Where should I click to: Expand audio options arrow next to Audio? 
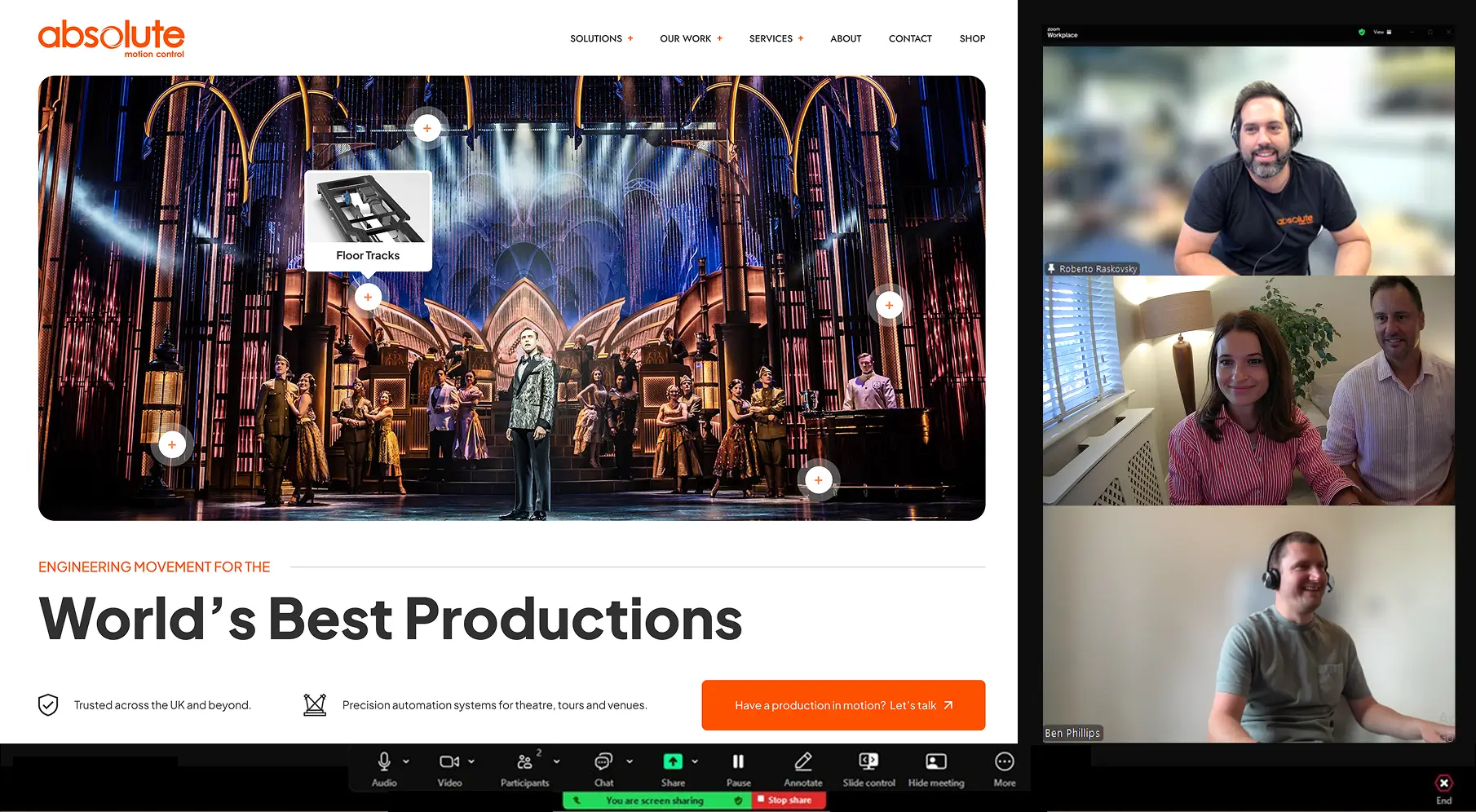click(x=406, y=761)
